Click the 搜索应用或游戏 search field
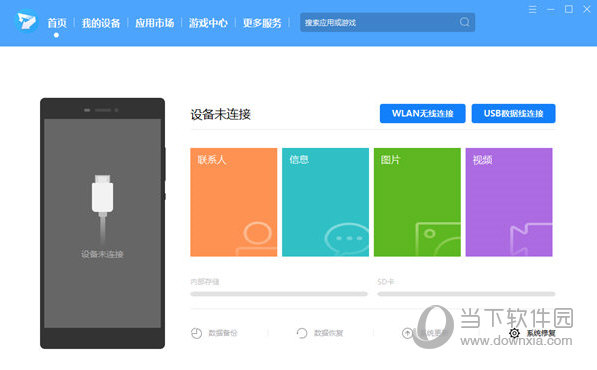This screenshot has height=370, width=597. (381, 22)
